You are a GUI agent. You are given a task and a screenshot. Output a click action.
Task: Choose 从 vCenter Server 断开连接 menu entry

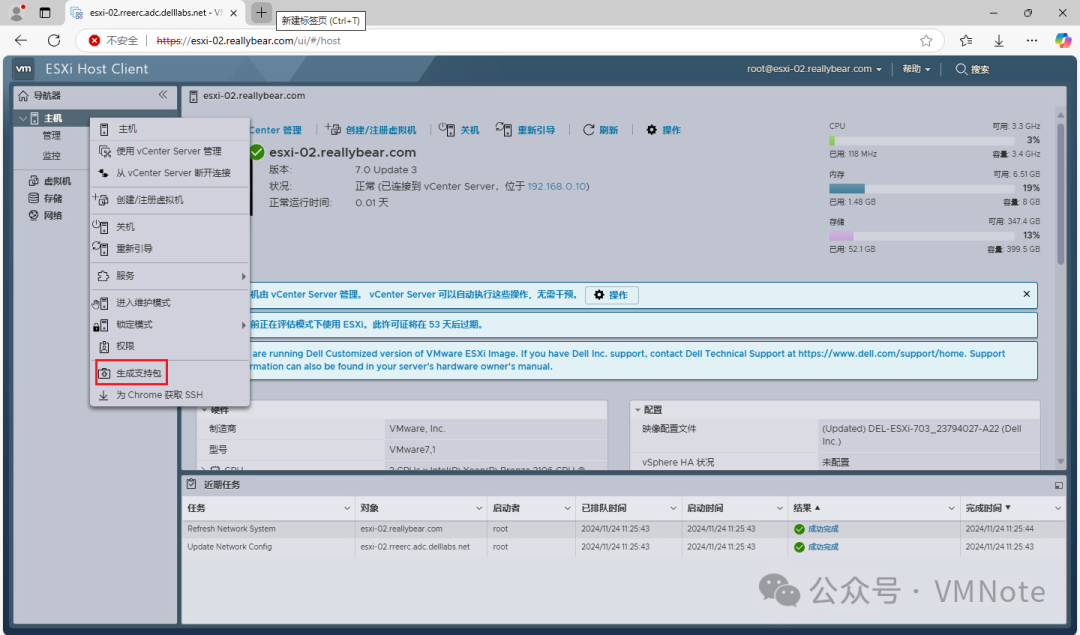point(170,173)
